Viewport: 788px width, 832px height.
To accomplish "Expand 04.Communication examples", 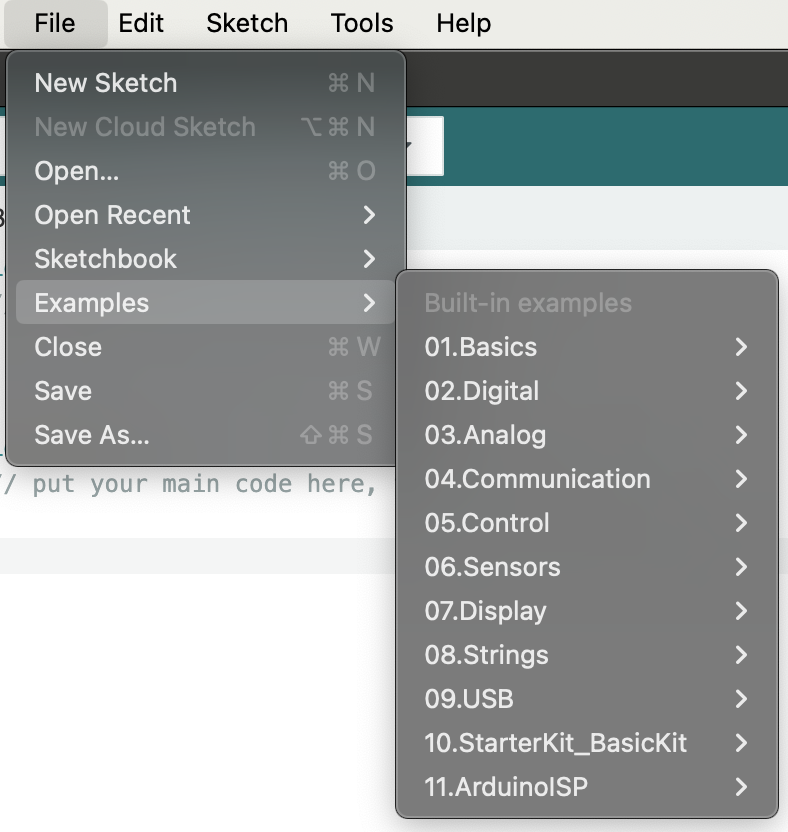I will pos(586,479).
